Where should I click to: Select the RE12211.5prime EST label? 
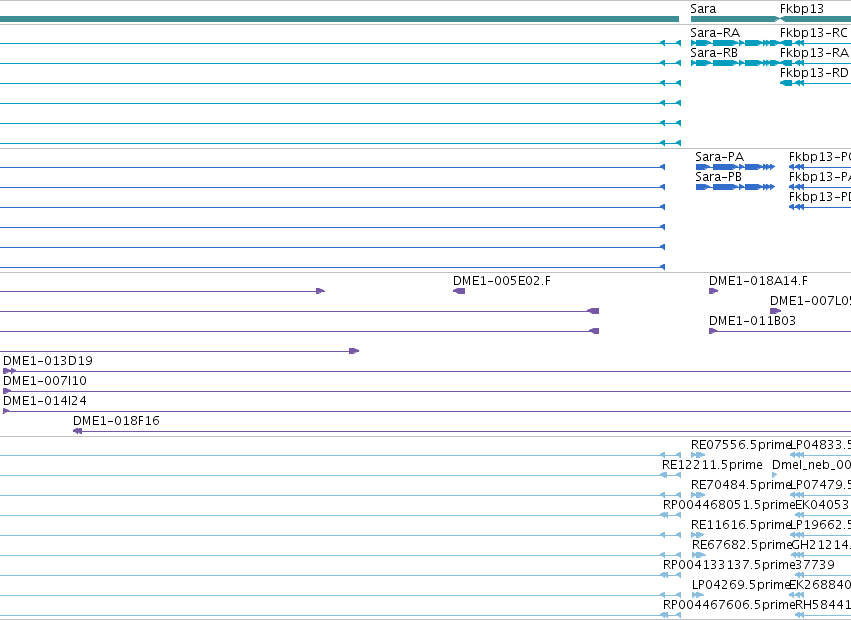712,465
